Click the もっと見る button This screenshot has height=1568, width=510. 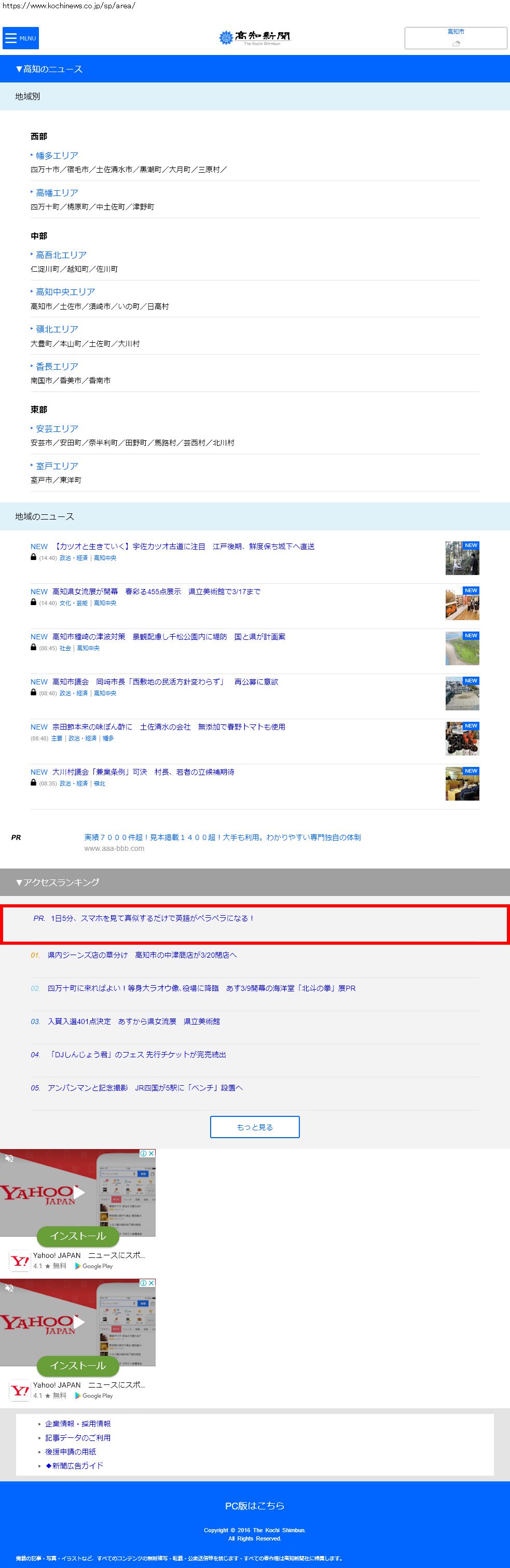pos(255,1127)
